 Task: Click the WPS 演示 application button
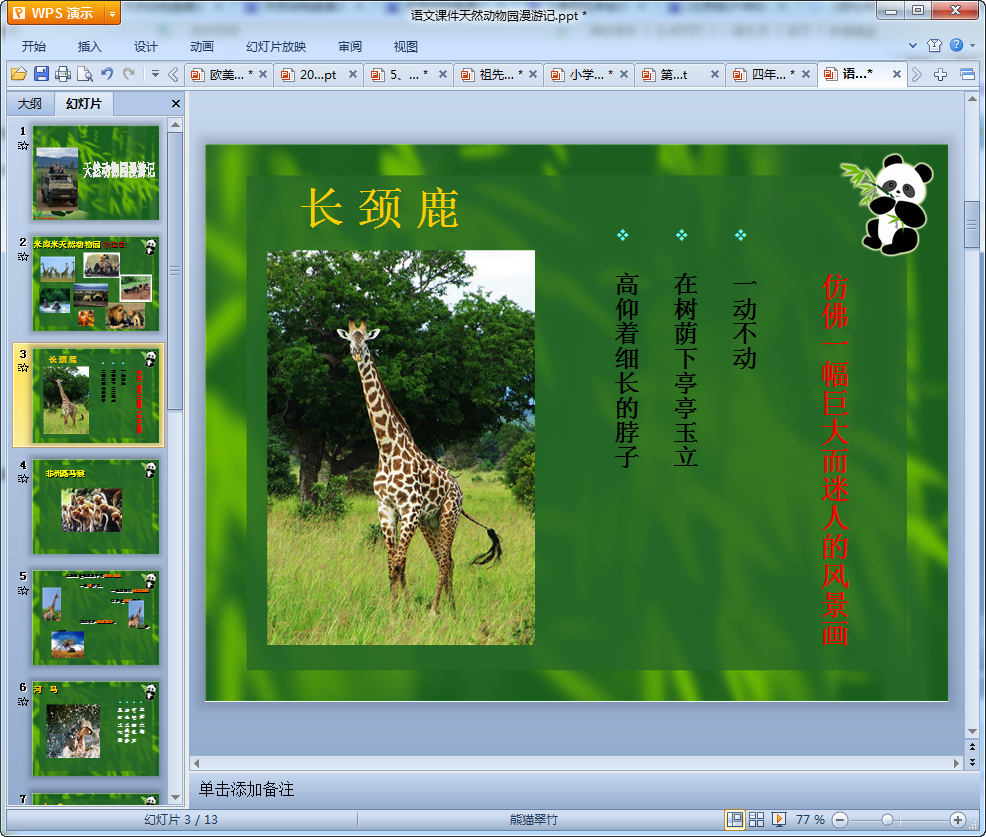(x=57, y=13)
